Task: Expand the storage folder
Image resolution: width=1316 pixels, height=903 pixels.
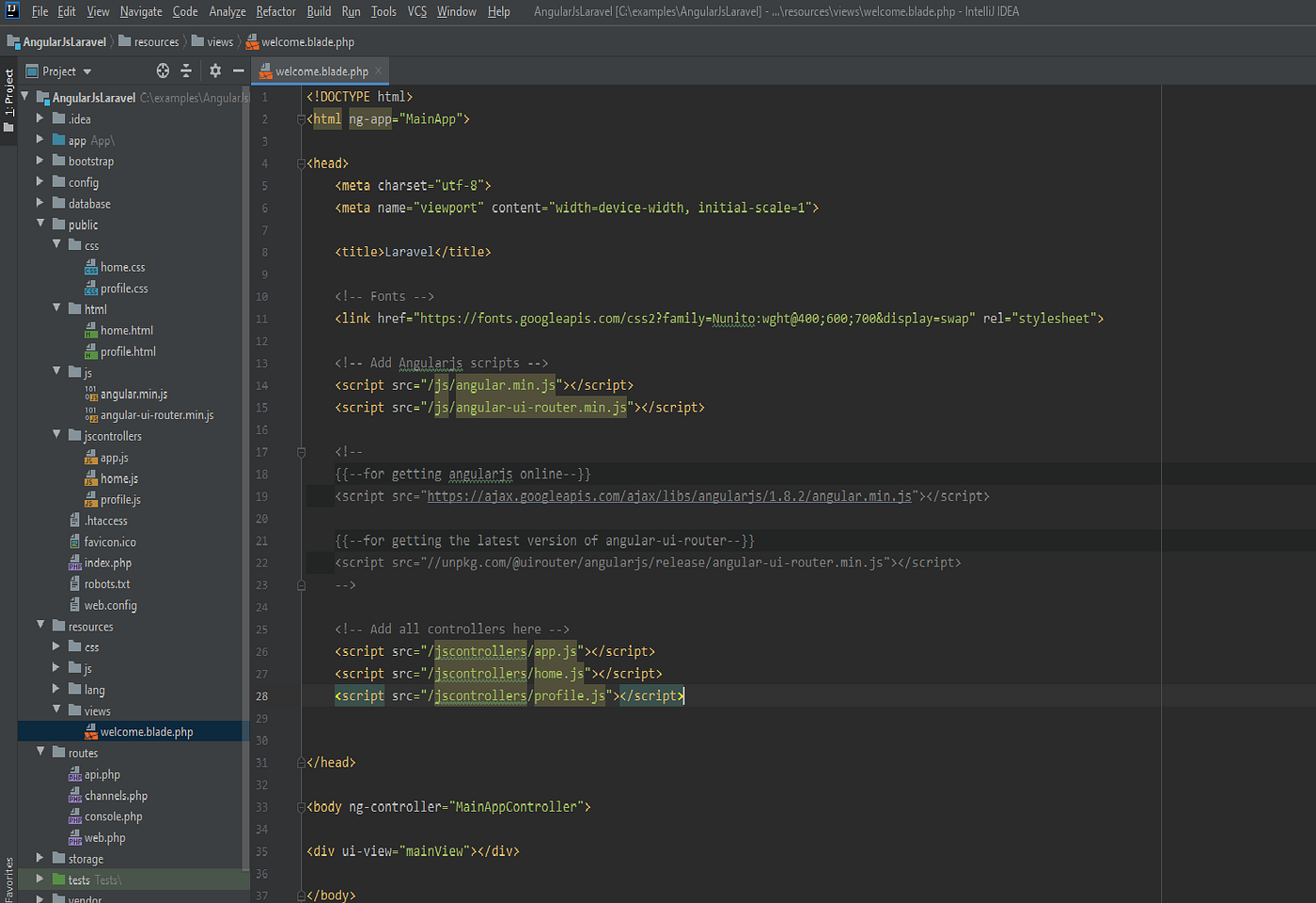Action: click(40, 859)
